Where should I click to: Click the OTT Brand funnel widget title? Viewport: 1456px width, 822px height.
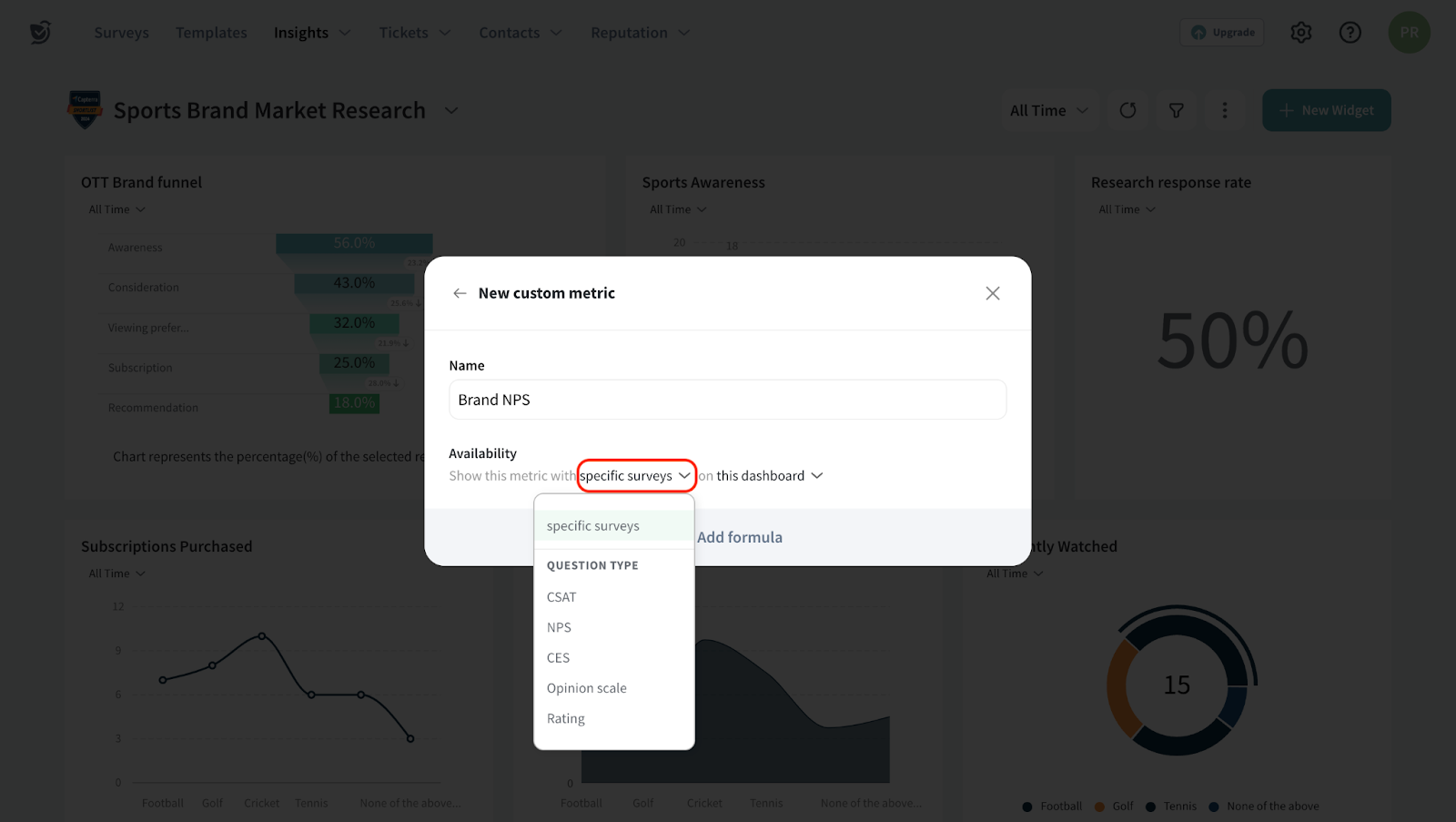point(141,182)
